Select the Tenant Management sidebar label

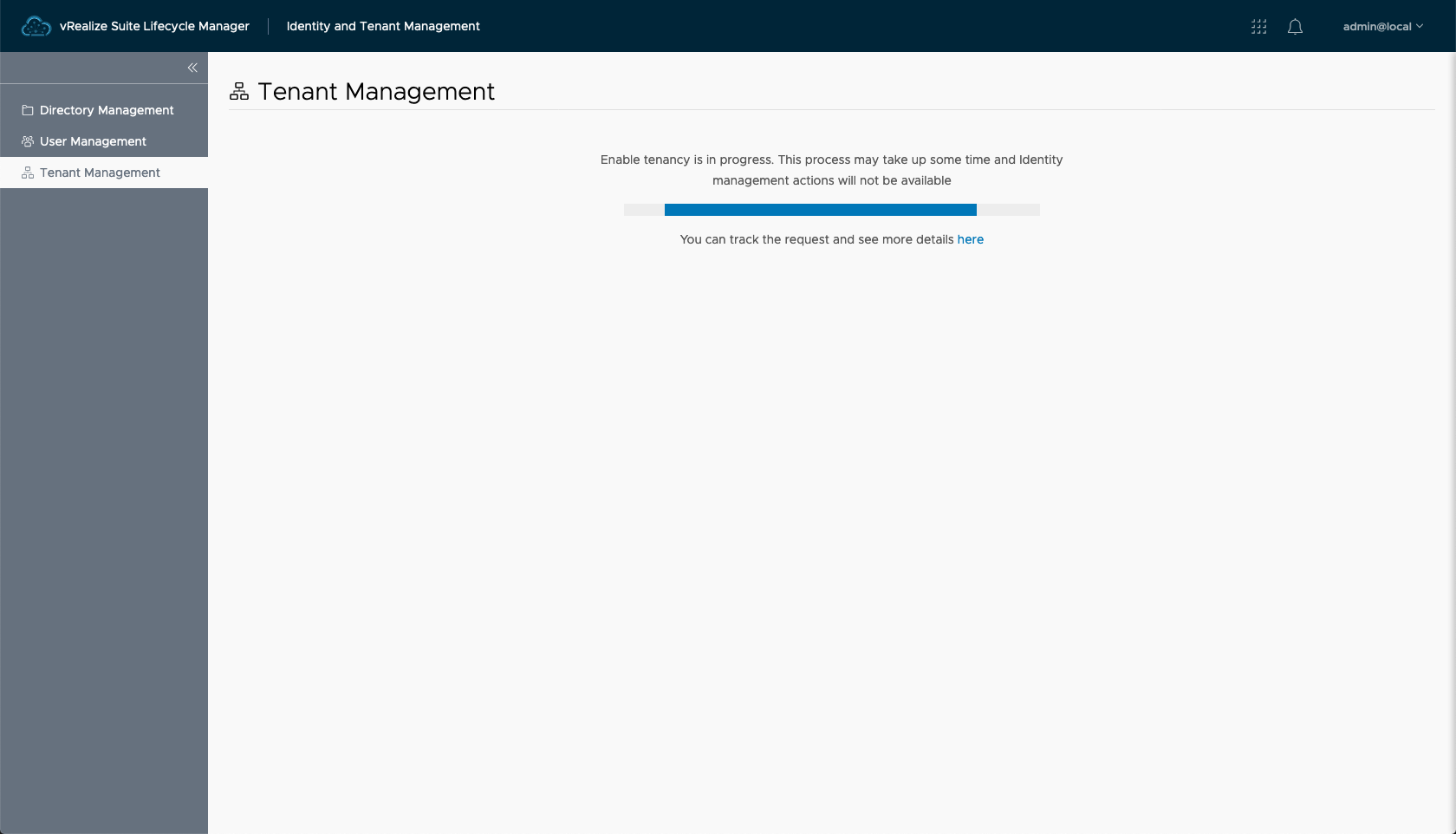pos(100,173)
